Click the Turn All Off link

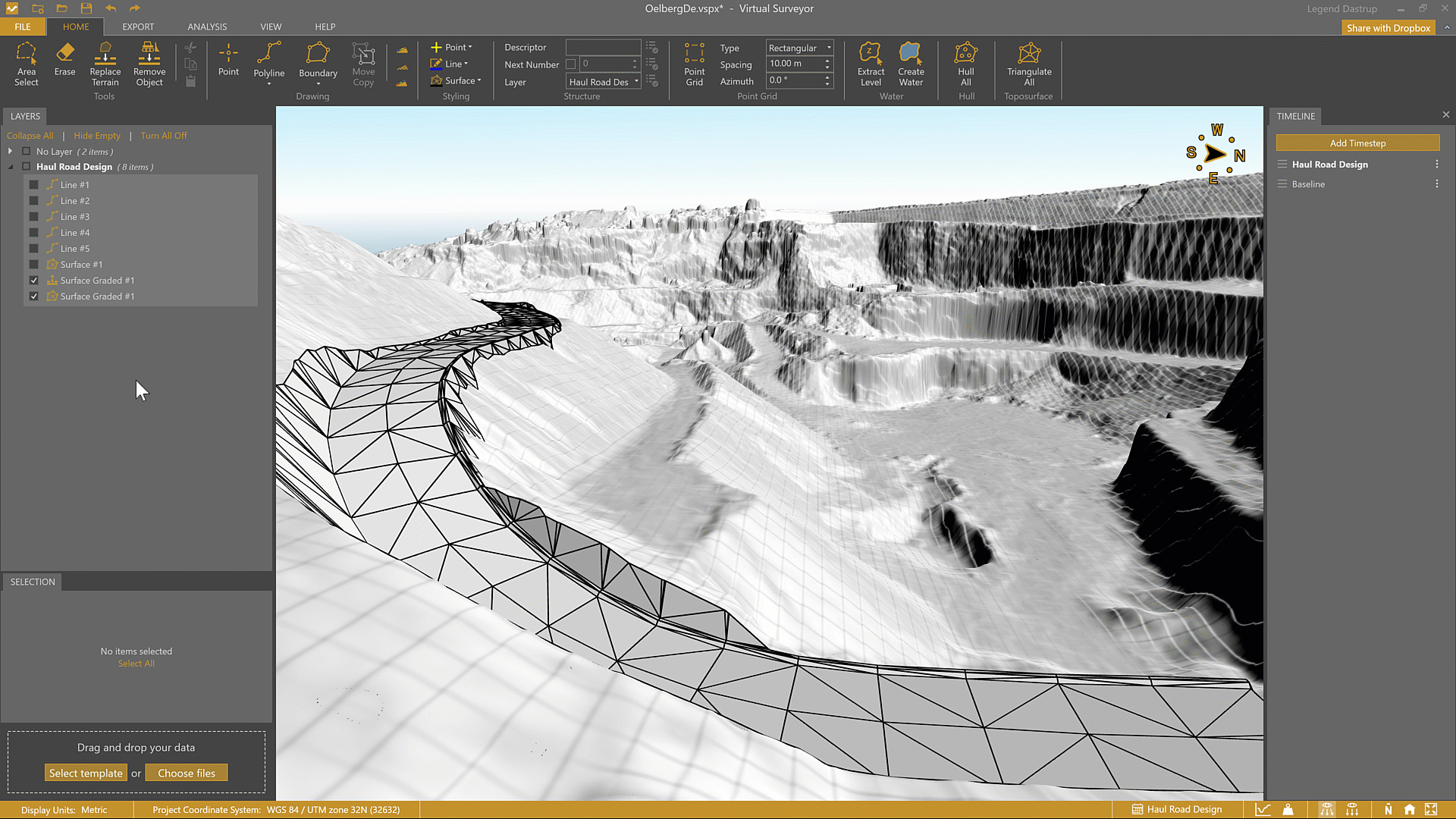[163, 136]
